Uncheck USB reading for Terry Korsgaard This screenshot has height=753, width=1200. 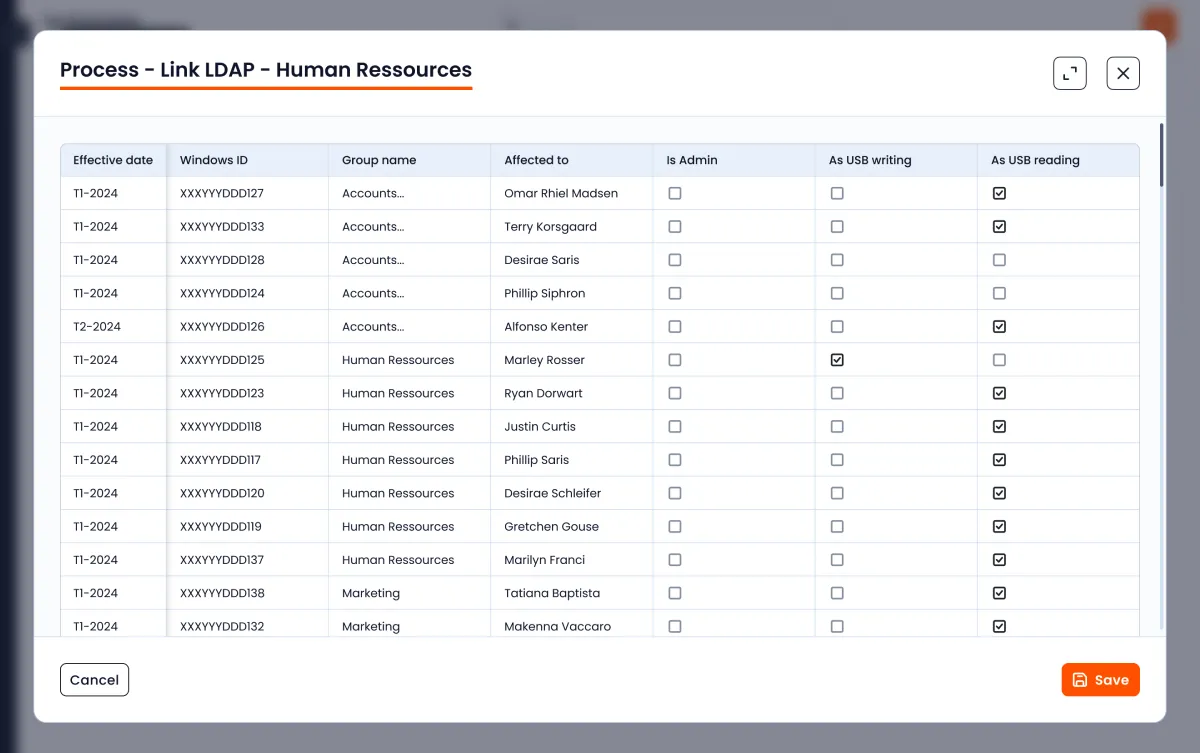[x=999, y=227]
